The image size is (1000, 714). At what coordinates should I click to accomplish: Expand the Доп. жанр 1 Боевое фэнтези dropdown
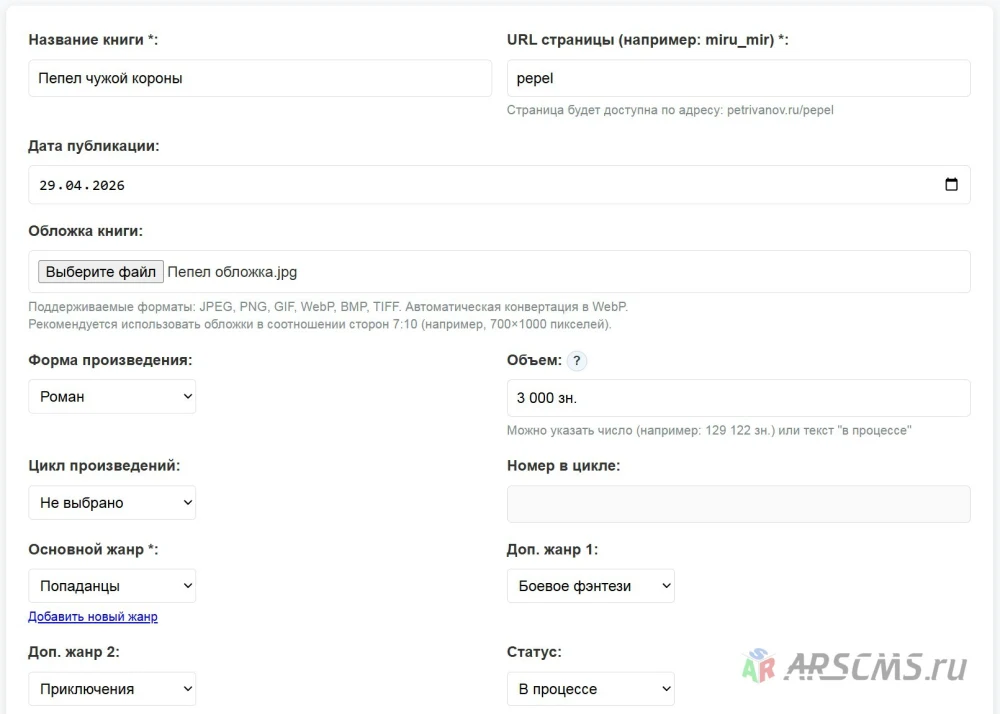click(x=591, y=586)
